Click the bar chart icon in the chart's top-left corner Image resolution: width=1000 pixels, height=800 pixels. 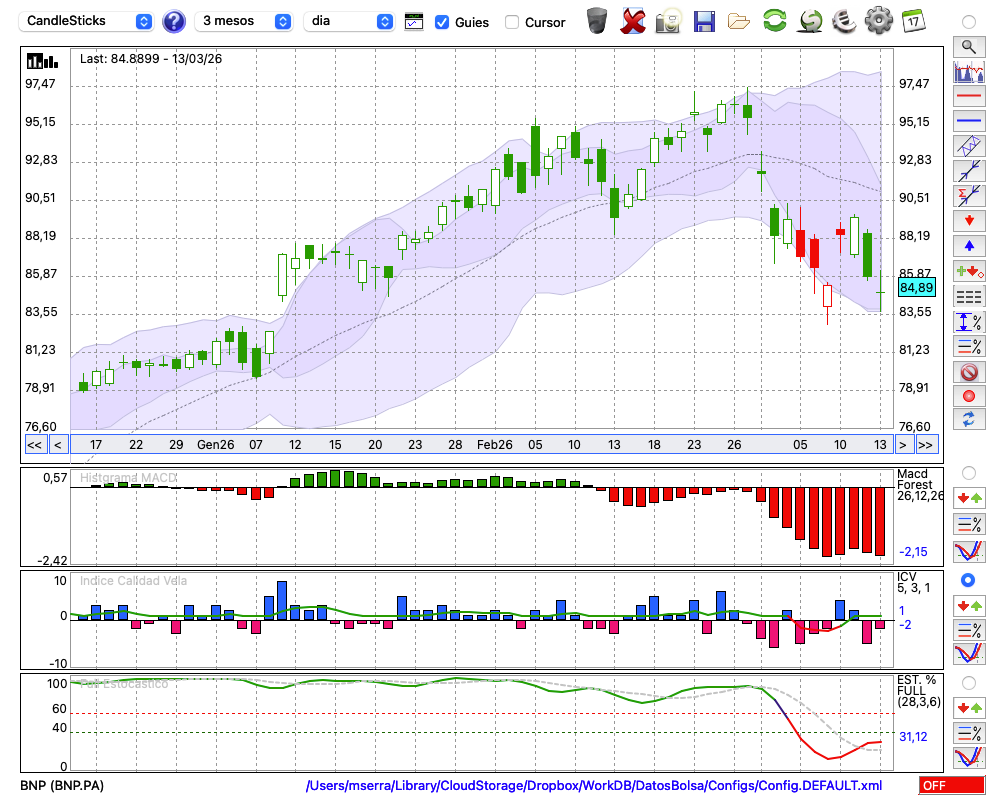click(42, 62)
